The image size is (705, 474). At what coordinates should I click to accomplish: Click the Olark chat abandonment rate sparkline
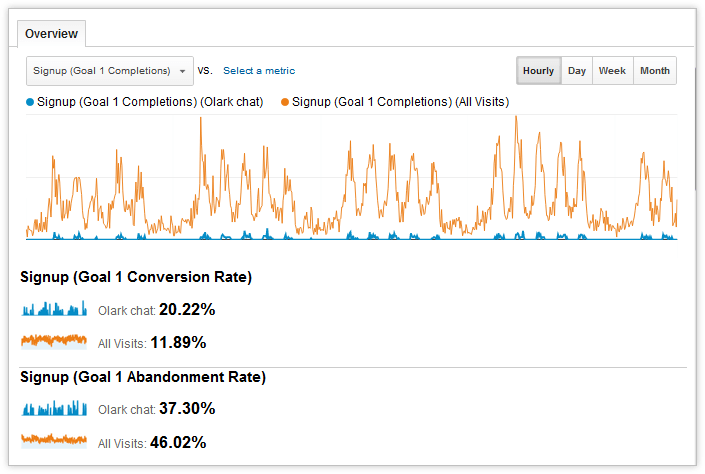click(x=55, y=408)
